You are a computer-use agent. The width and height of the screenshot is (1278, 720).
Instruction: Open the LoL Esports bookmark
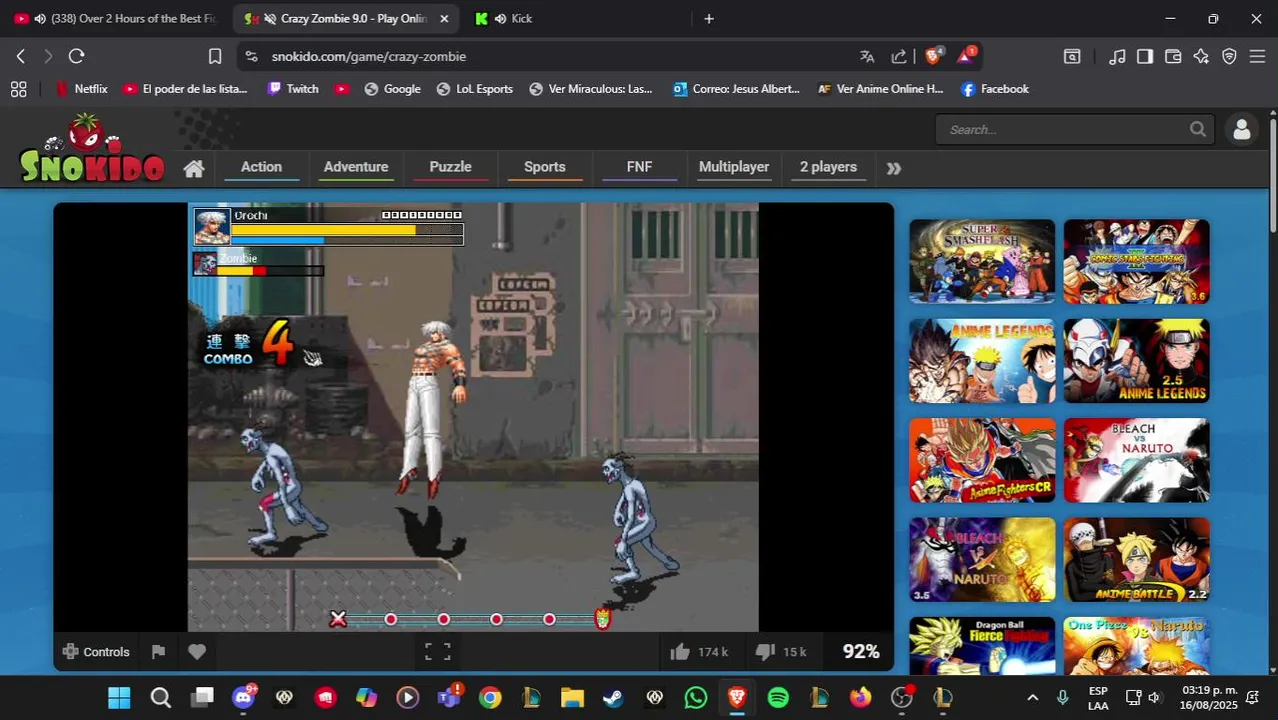(475, 89)
